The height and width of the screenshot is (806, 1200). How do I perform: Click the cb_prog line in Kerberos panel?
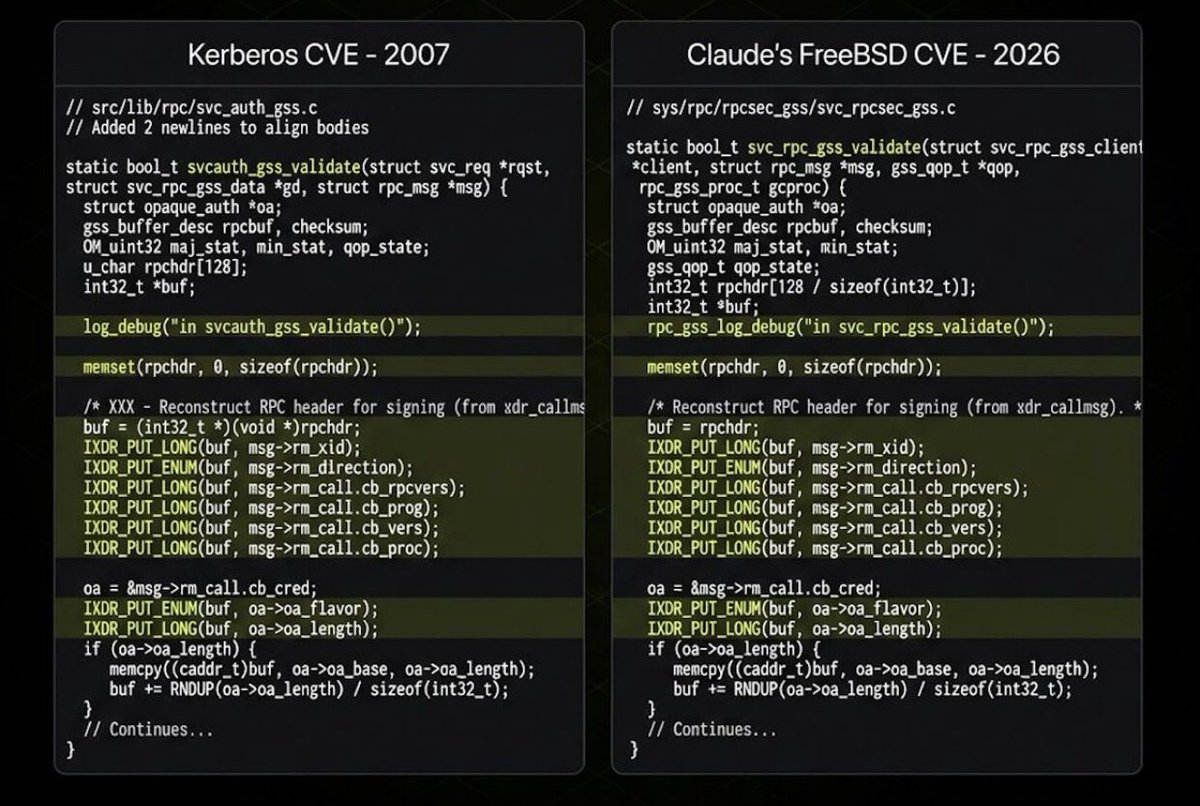(261, 508)
